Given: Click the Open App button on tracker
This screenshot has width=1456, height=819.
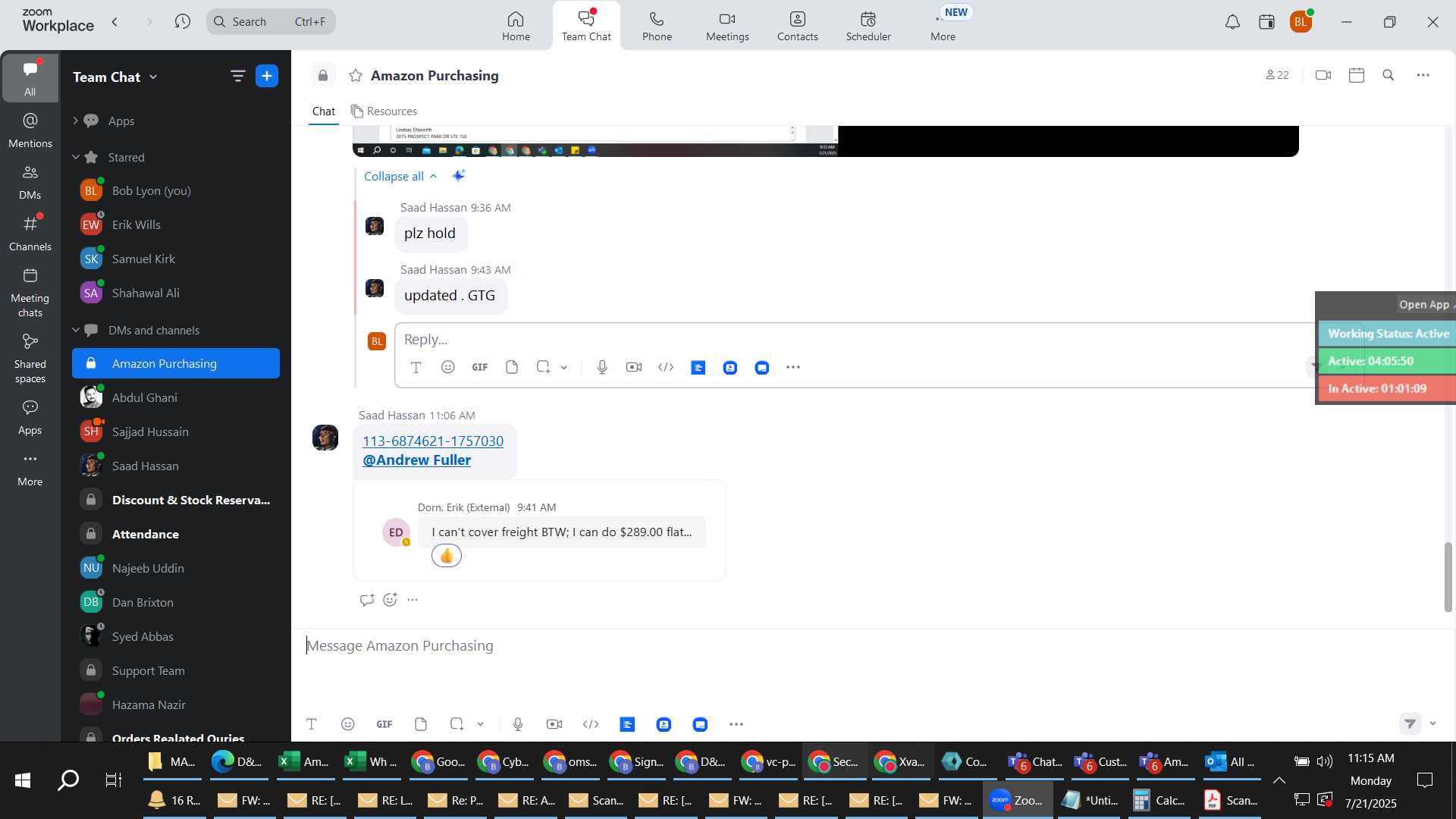Looking at the screenshot, I should point(1425,304).
